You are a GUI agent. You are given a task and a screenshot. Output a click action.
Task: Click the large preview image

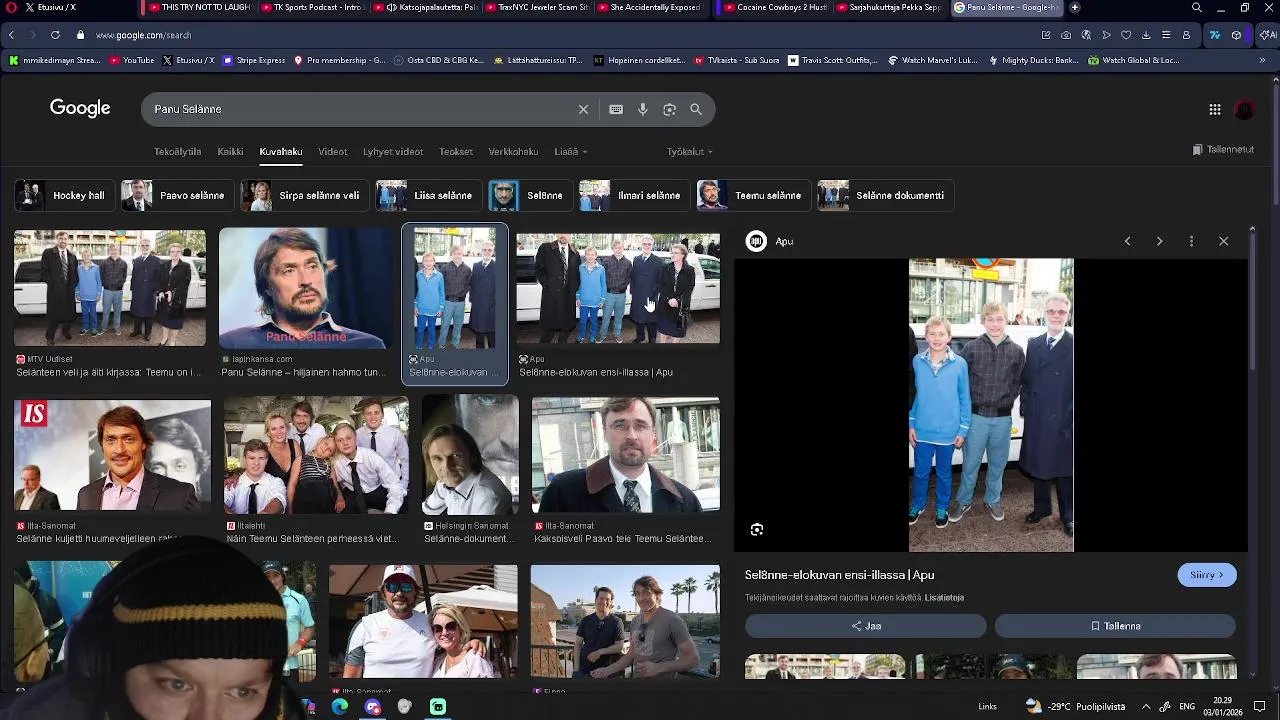click(991, 405)
